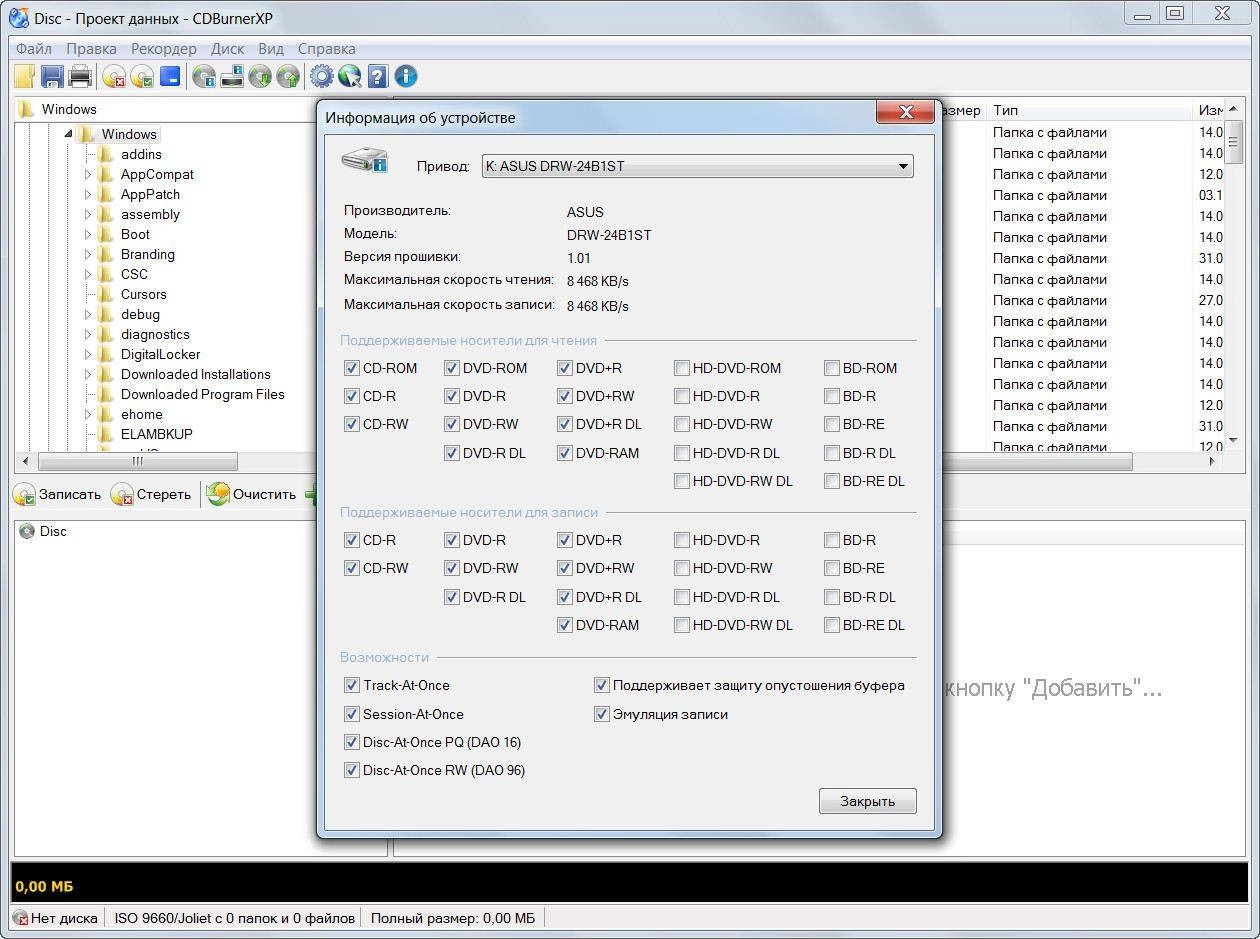Open a project with the folder toolbar icon
The width and height of the screenshot is (1260, 939).
coord(24,76)
